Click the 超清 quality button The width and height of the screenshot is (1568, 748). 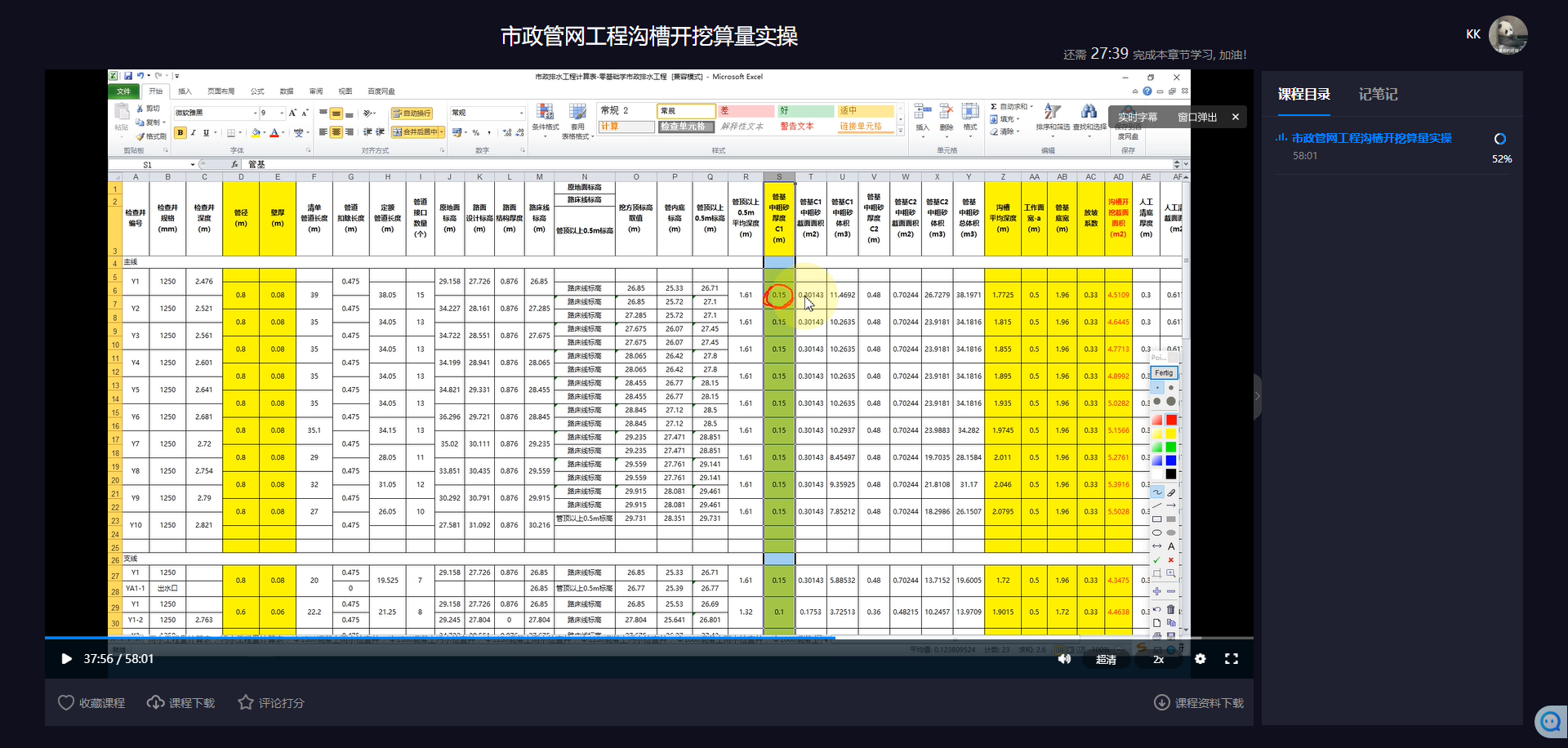click(x=1106, y=659)
